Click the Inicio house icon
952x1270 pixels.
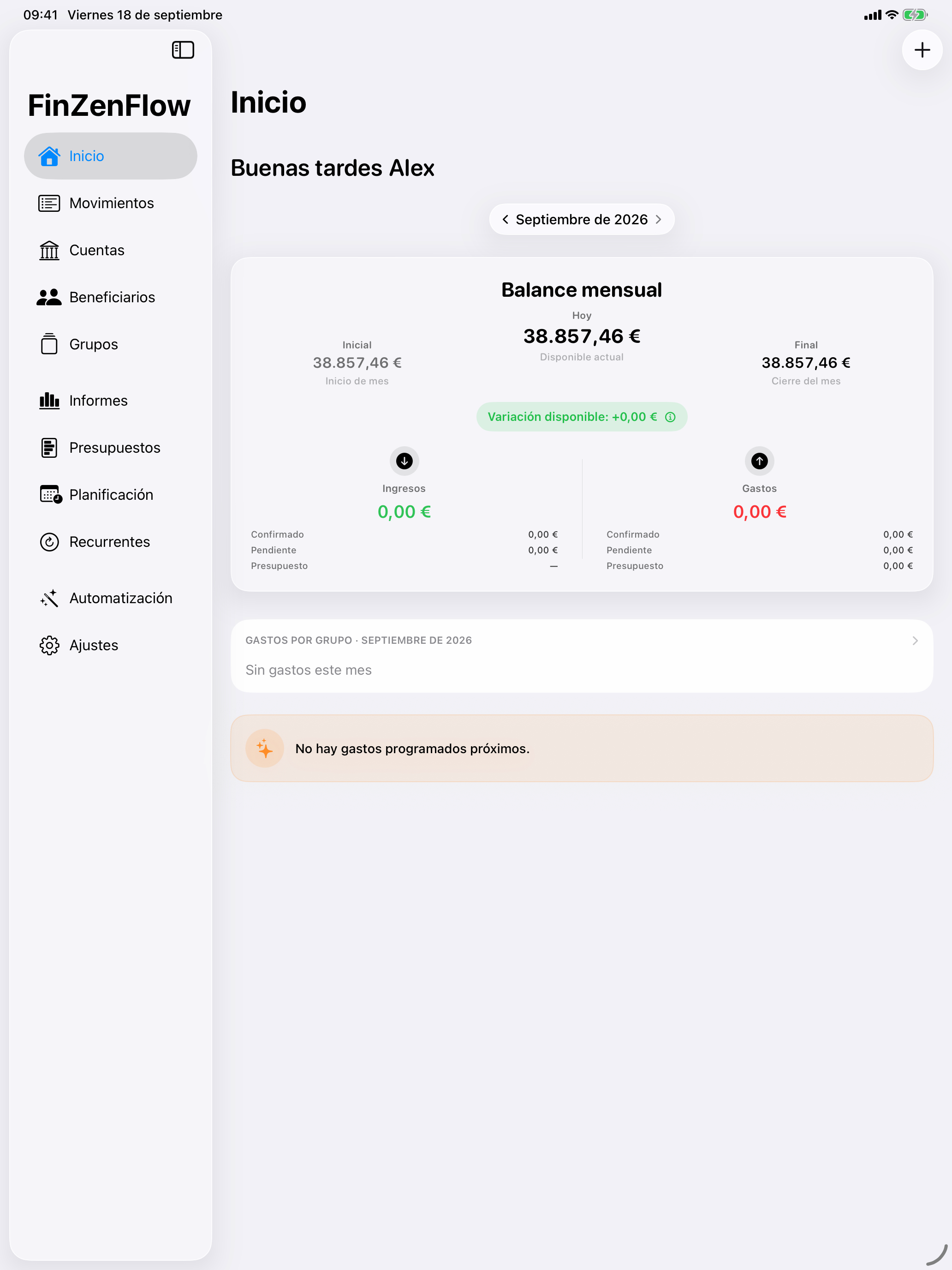coord(49,156)
